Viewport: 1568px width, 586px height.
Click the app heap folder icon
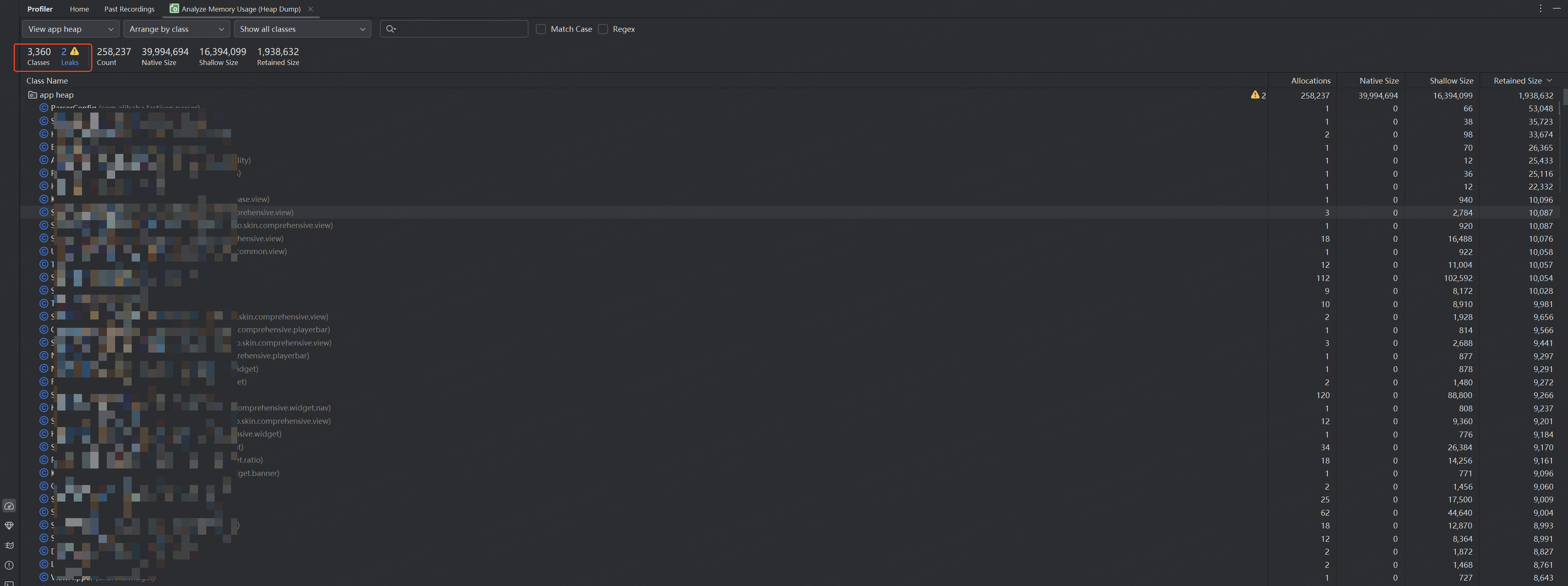point(32,95)
